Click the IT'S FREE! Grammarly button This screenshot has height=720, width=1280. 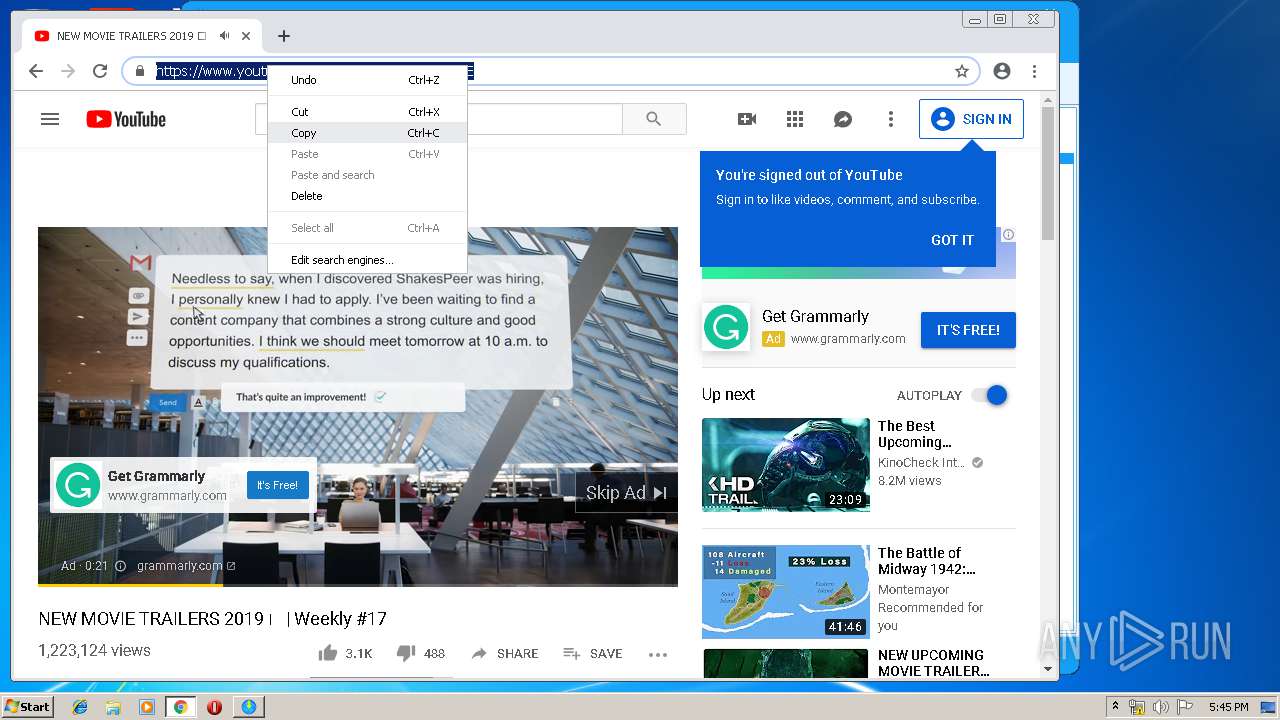pos(968,330)
